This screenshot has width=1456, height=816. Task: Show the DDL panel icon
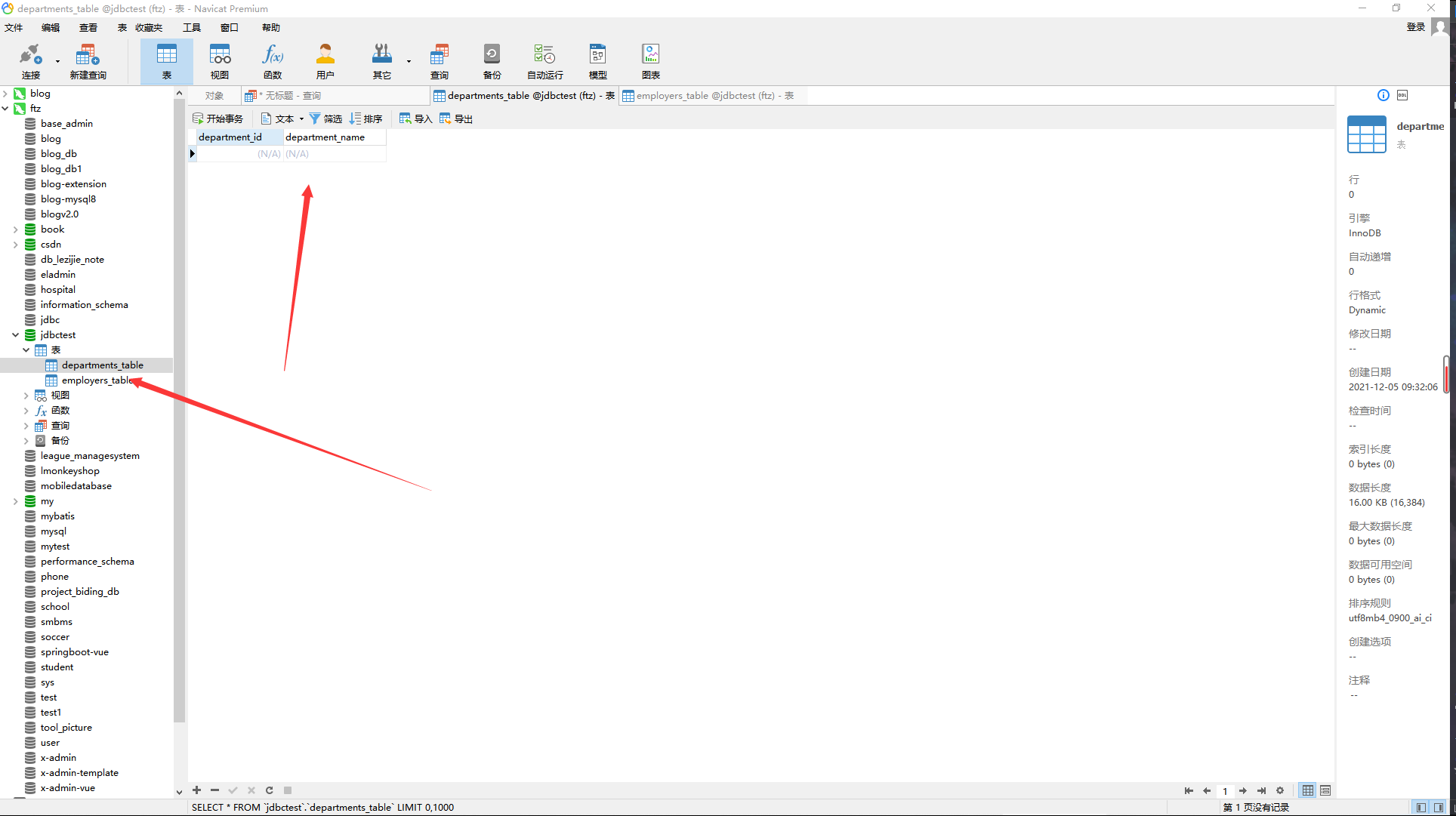[1402, 95]
